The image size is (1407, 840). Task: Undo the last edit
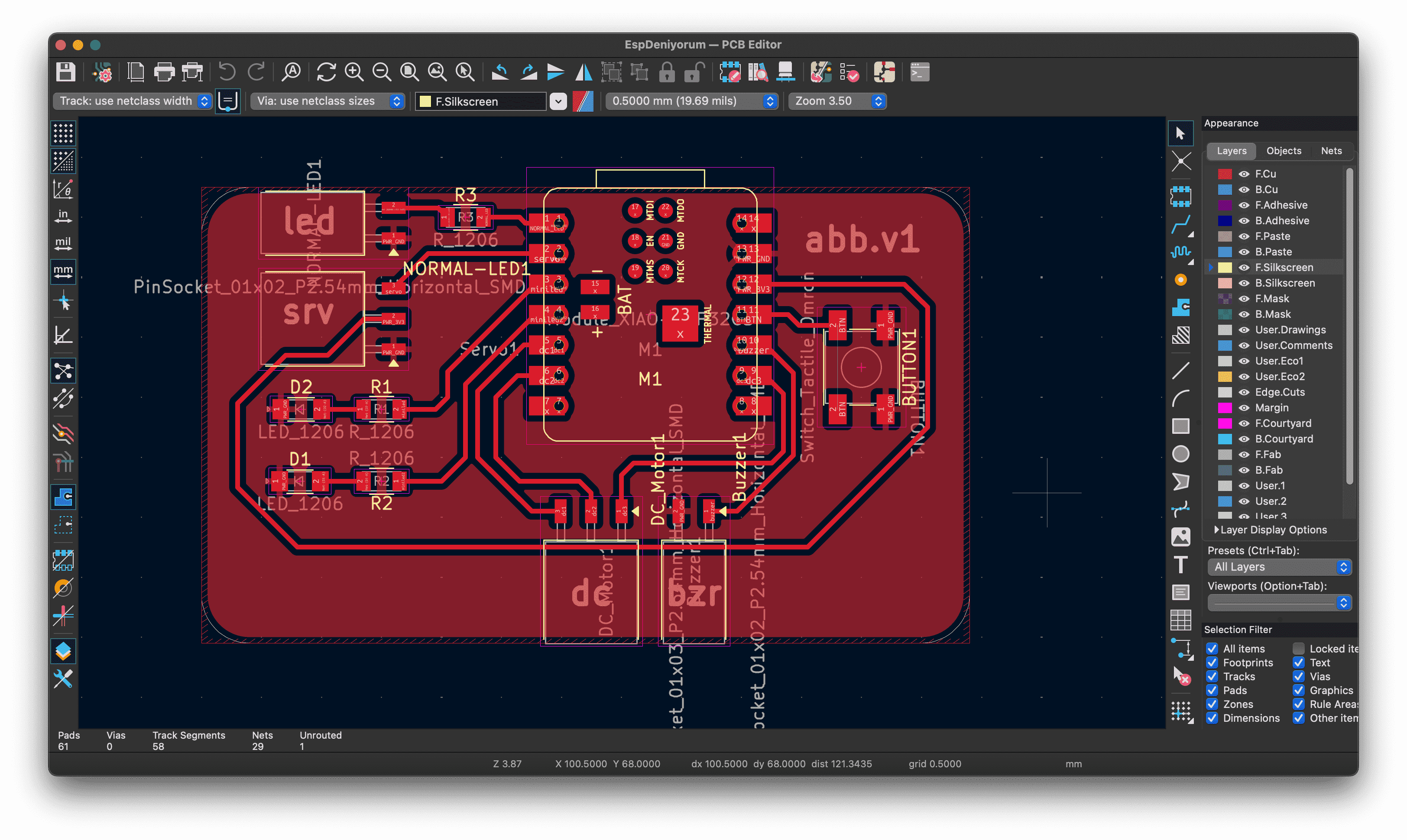(x=227, y=72)
